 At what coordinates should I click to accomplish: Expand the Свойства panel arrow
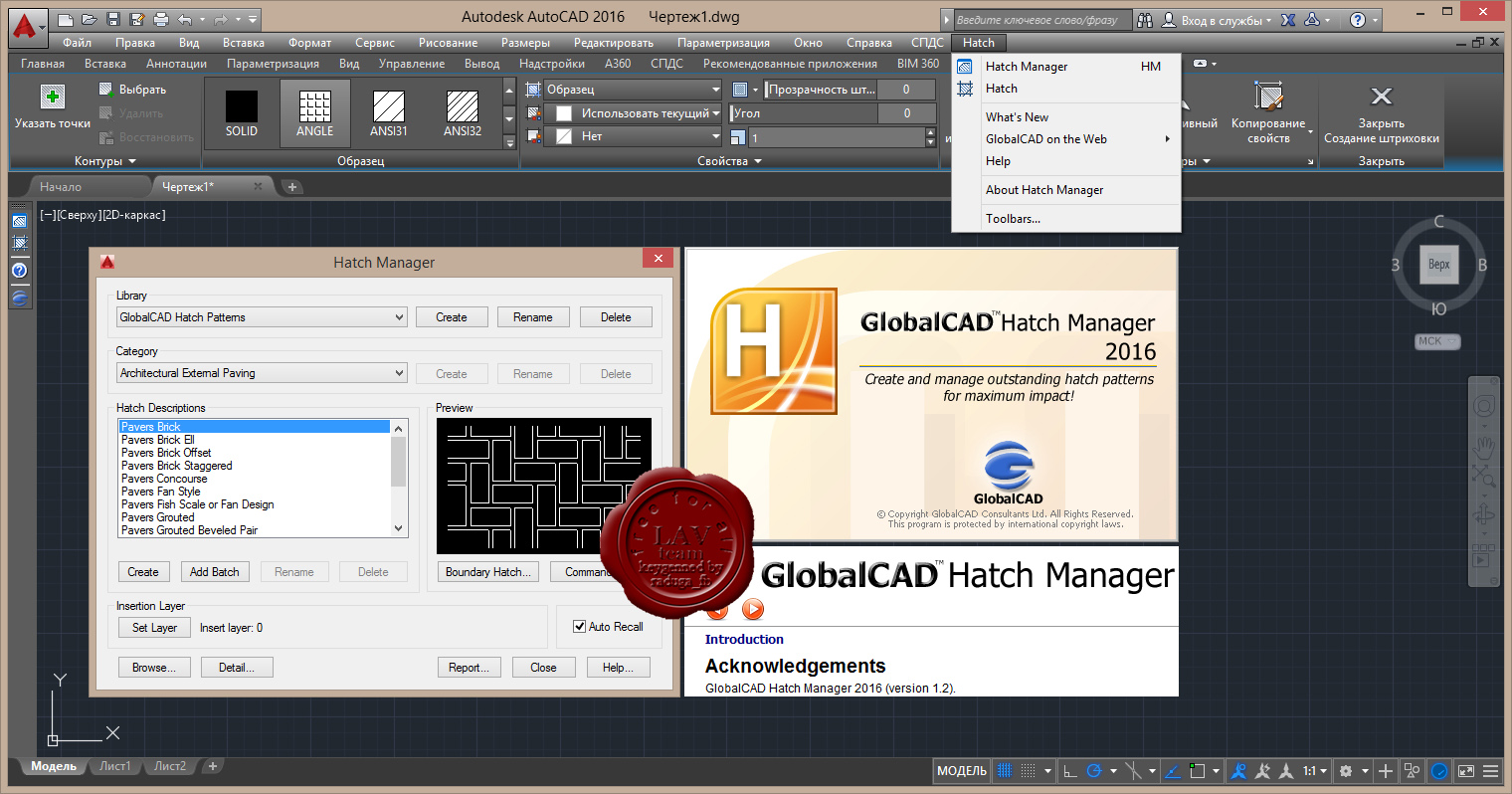tap(757, 161)
